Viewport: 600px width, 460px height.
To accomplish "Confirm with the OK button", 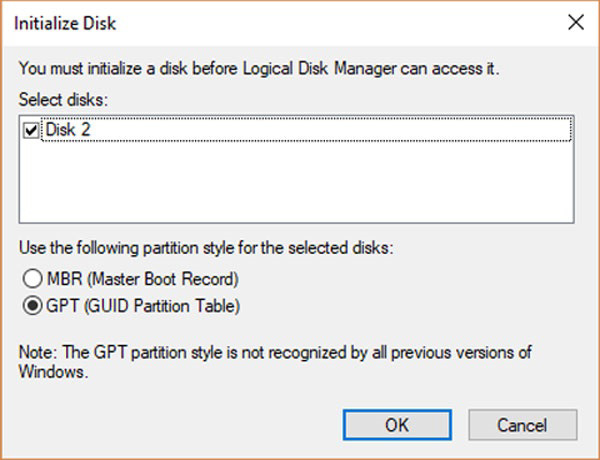I will click(x=397, y=424).
